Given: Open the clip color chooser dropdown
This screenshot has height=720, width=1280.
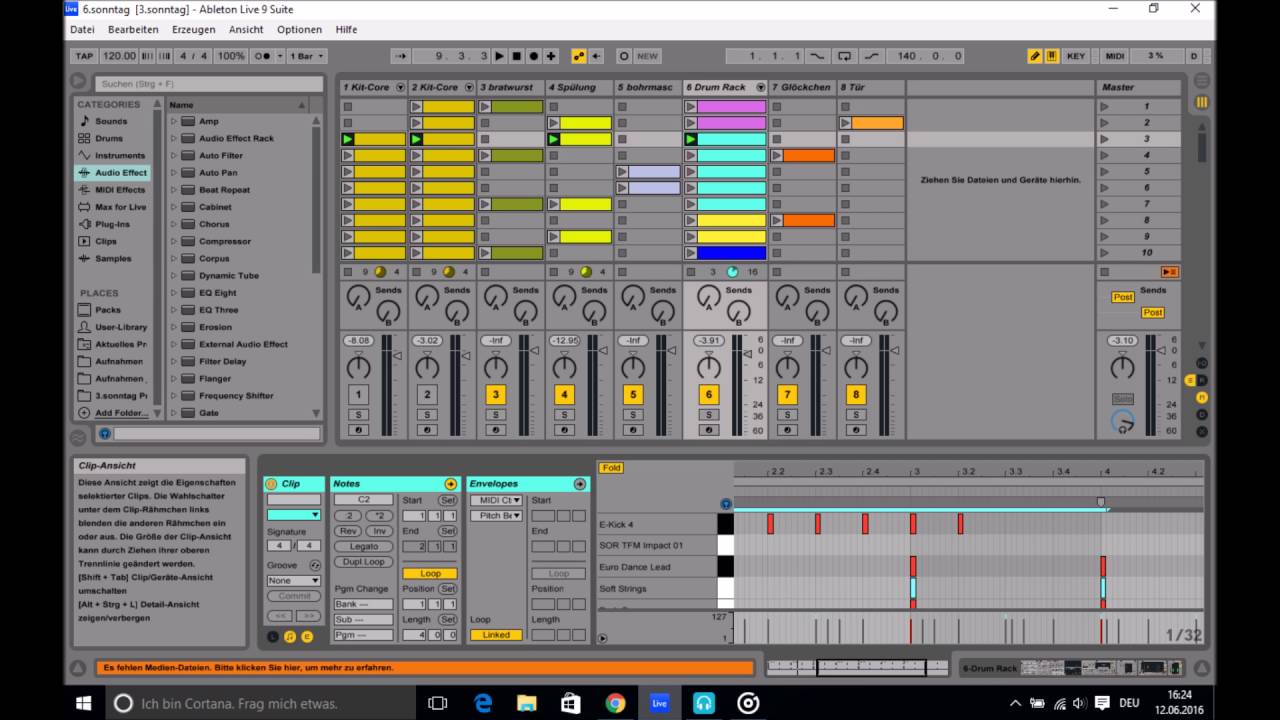Looking at the screenshot, I should pyautogui.click(x=294, y=515).
